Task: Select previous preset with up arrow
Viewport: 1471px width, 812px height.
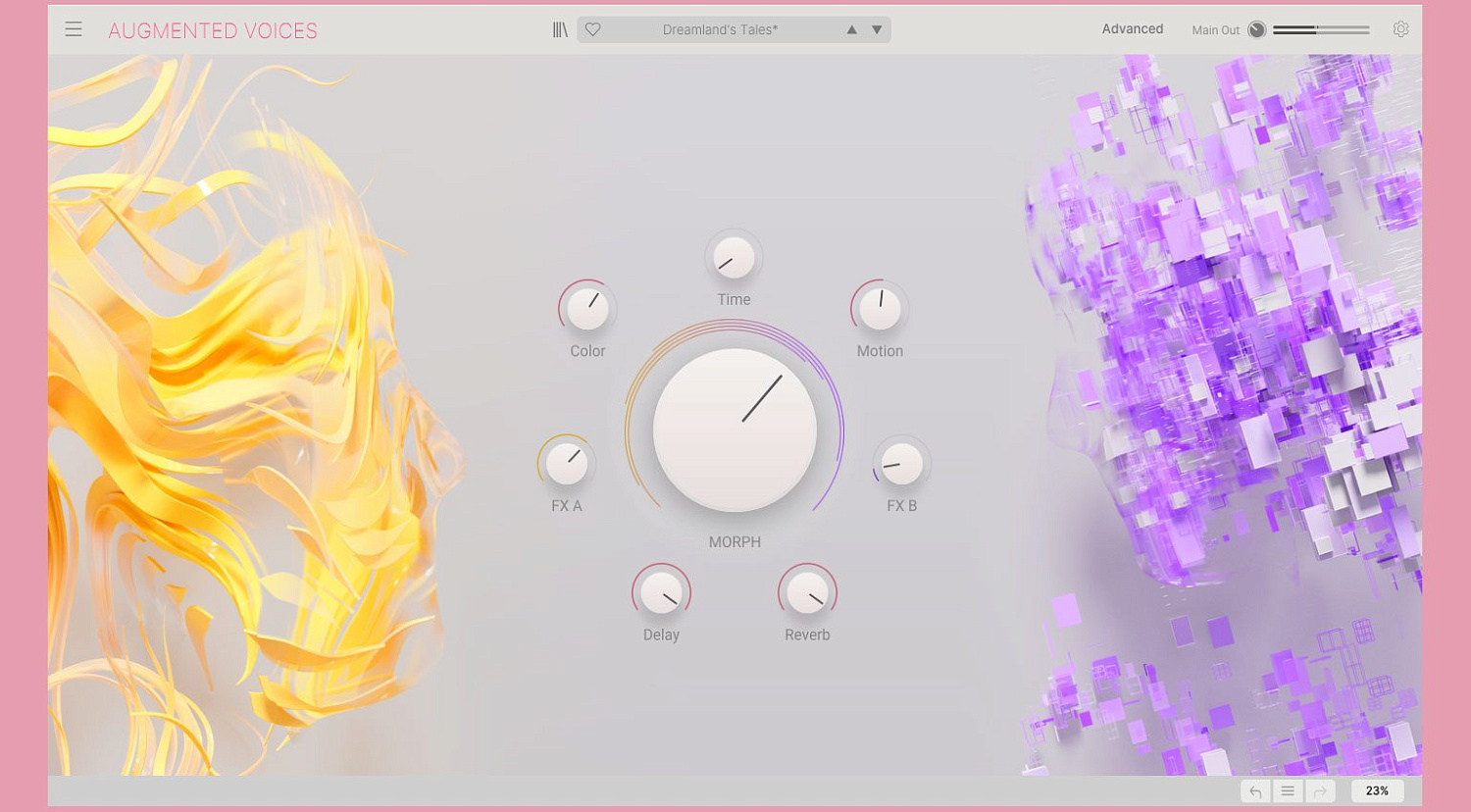Action: pos(851,29)
